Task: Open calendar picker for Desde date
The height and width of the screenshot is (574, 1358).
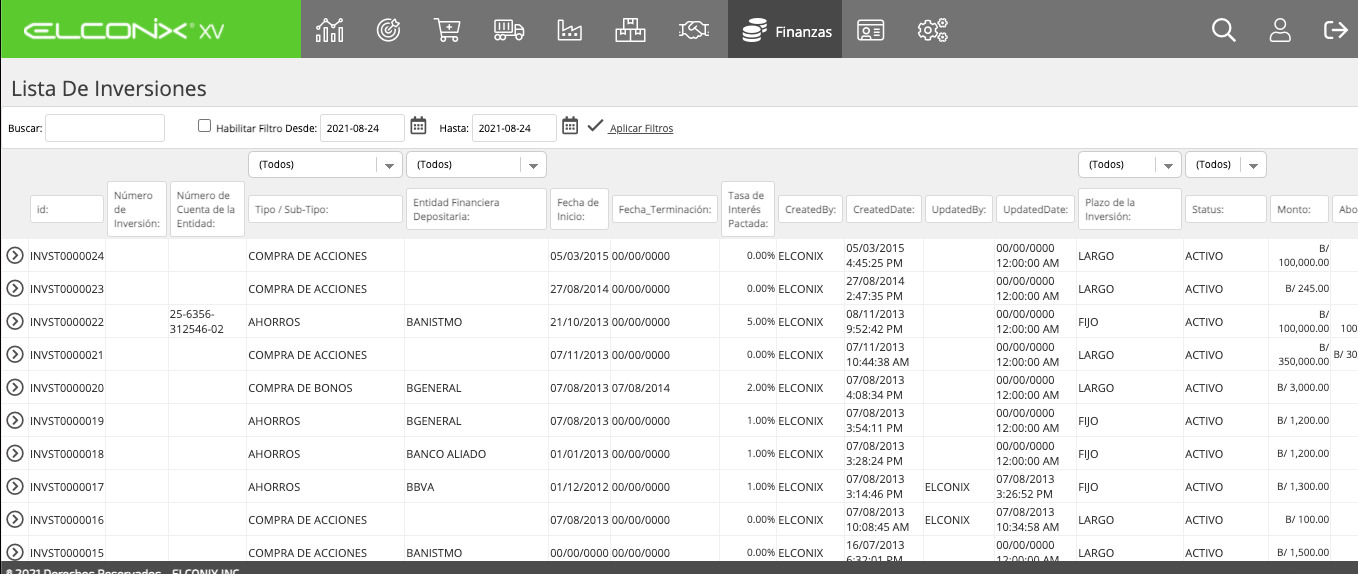Action: click(419, 126)
